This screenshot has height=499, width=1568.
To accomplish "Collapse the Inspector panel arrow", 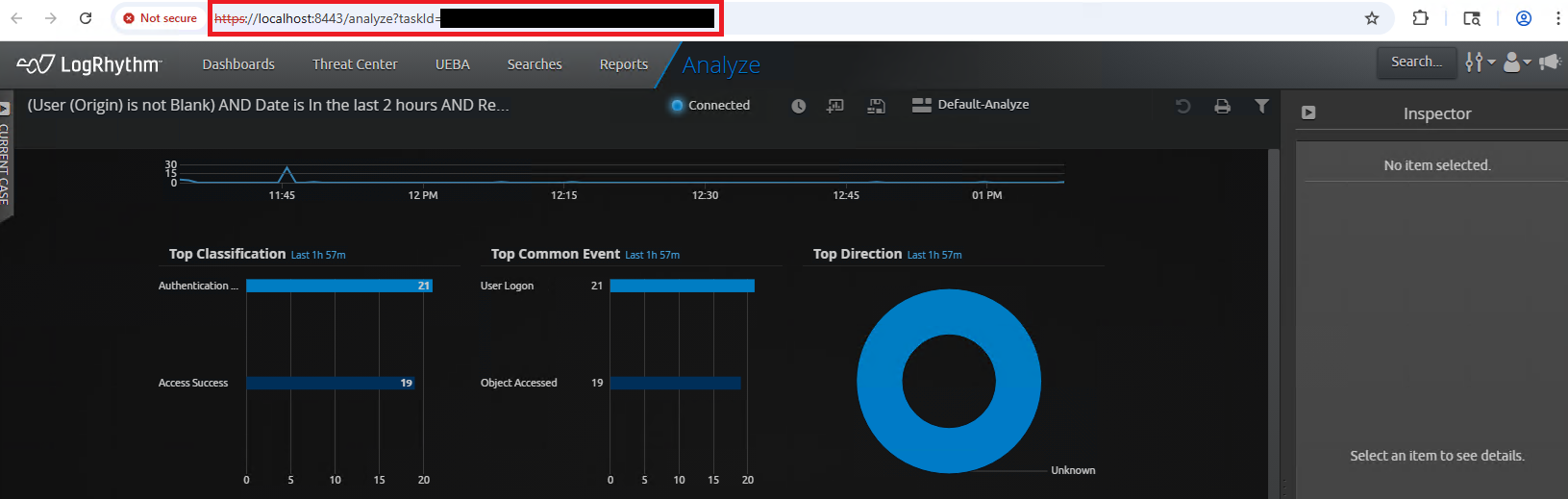I will [x=1308, y=112].
